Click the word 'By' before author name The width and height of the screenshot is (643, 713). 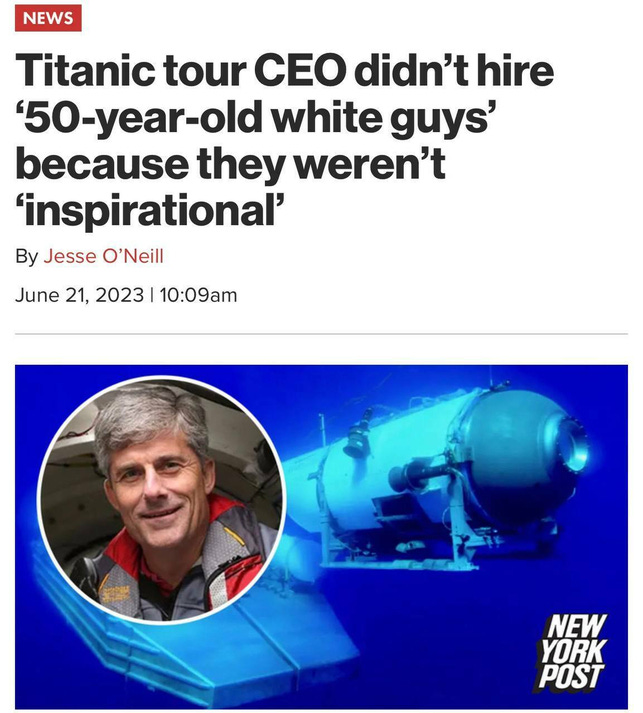(x=27, y=256)
